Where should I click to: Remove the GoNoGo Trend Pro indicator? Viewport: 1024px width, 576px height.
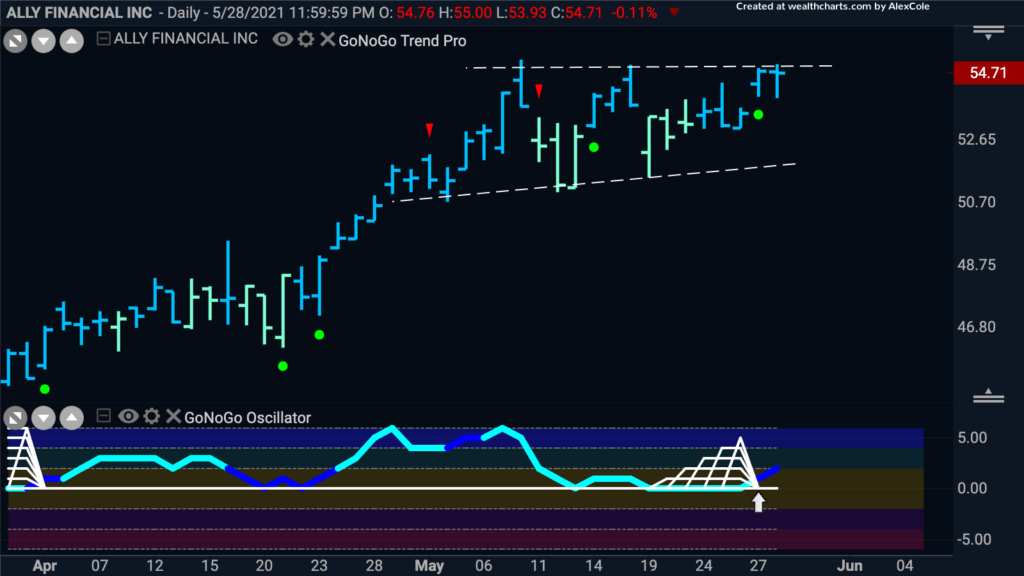click(327, 39)
